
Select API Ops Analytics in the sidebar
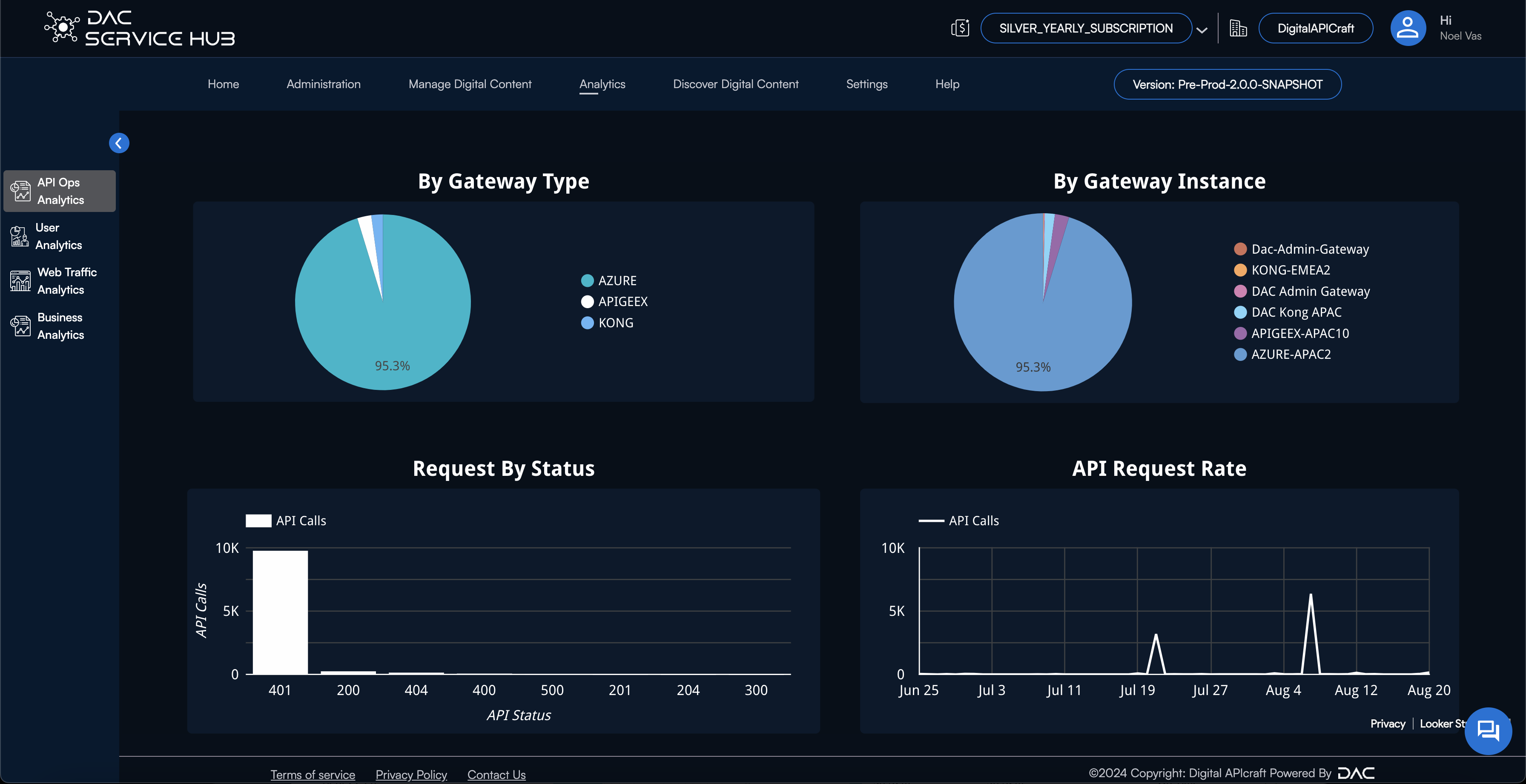tap(59, 191)
